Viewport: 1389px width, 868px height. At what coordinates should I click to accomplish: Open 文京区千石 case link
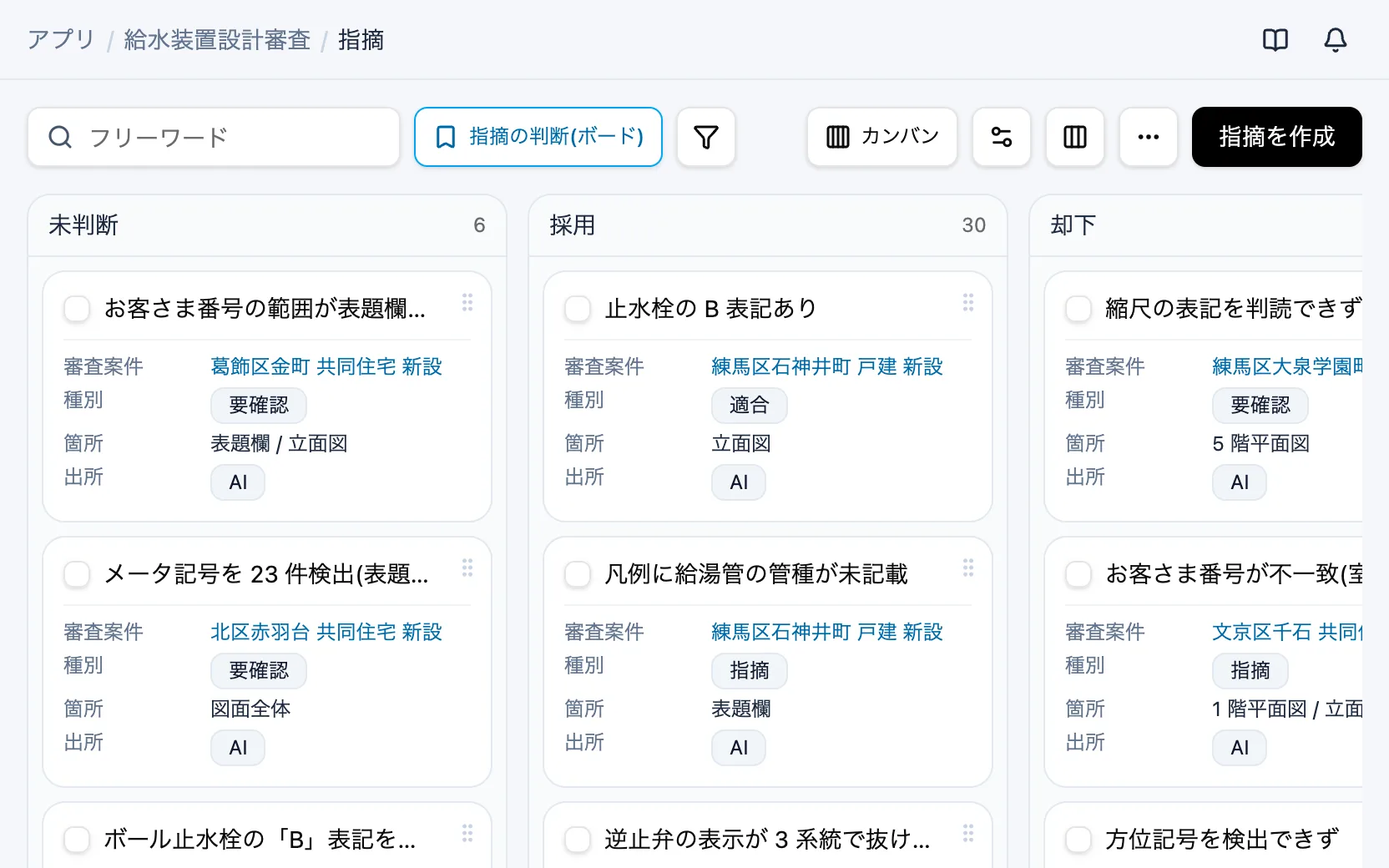(1287, 632)
